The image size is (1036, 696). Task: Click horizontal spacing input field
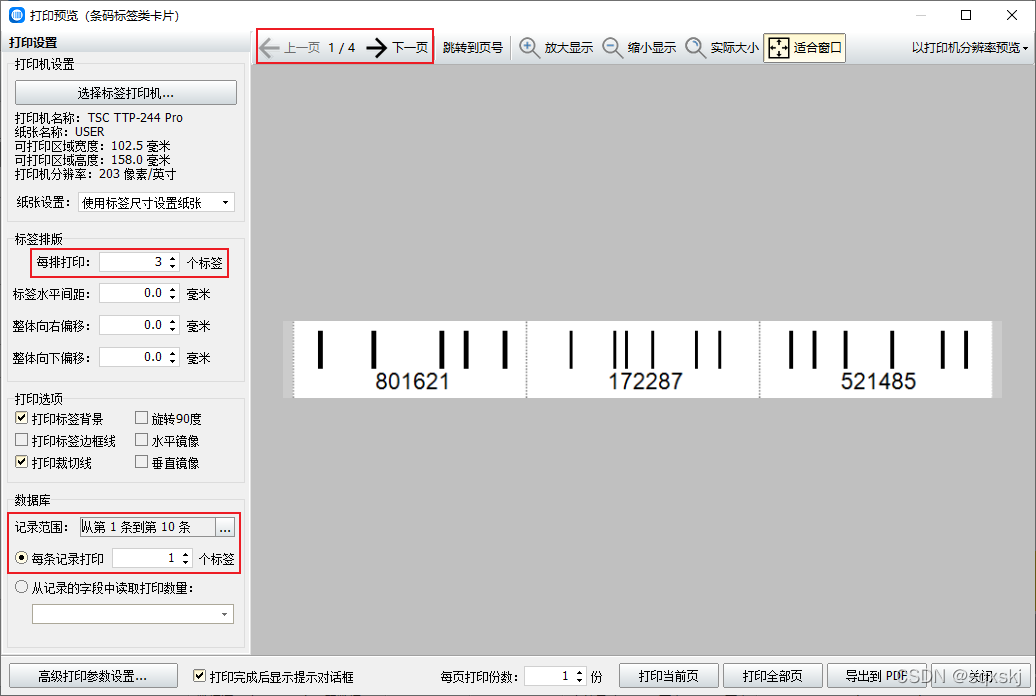click(133, 293)
